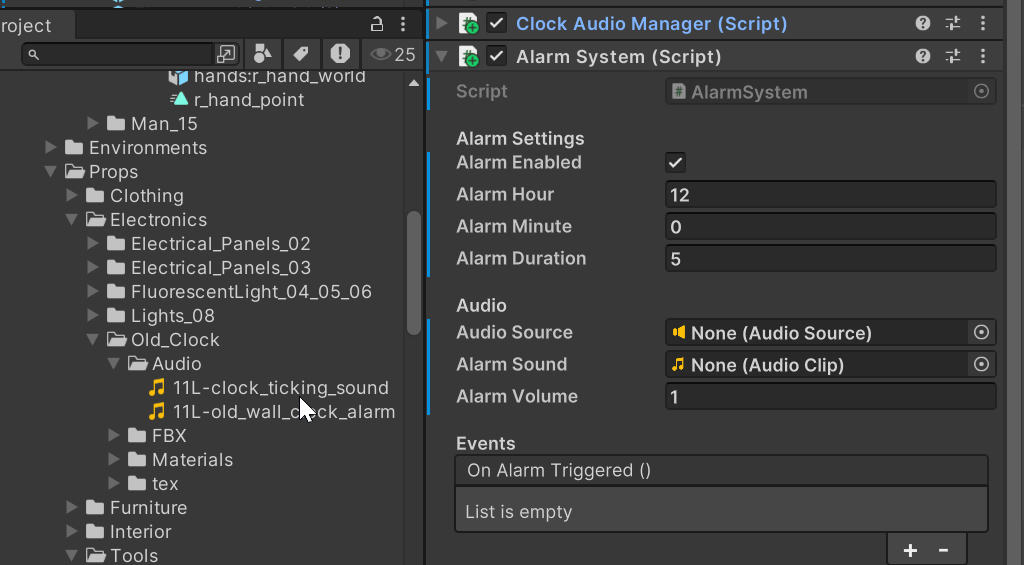Expand the Environments folder
Viewport: 1024px width, 565px height.
51,147
